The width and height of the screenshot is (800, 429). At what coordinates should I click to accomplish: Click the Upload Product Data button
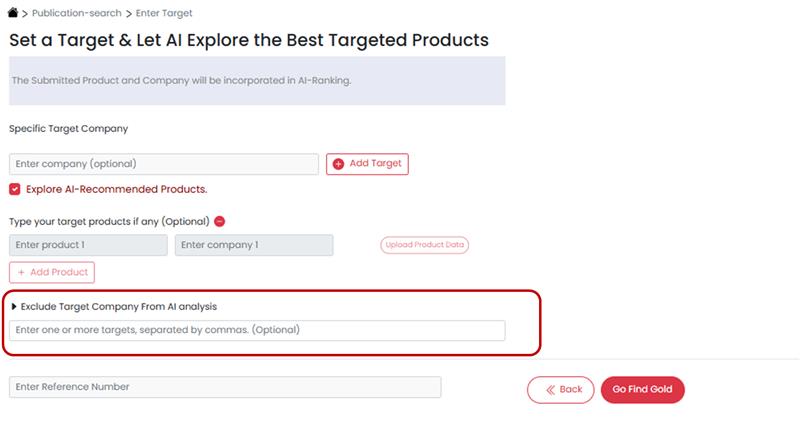tap(424, 245)
